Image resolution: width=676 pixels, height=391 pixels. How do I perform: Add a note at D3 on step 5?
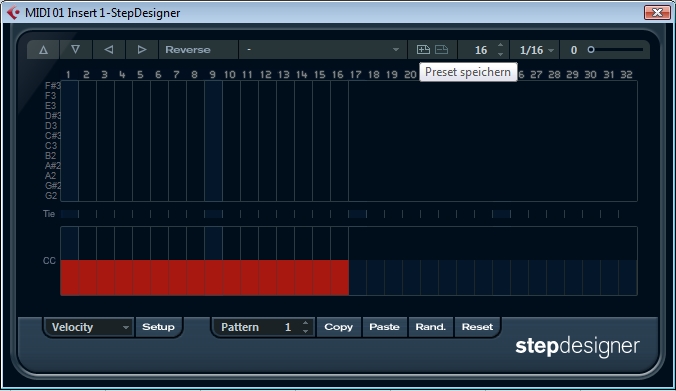tap(141, 126)
